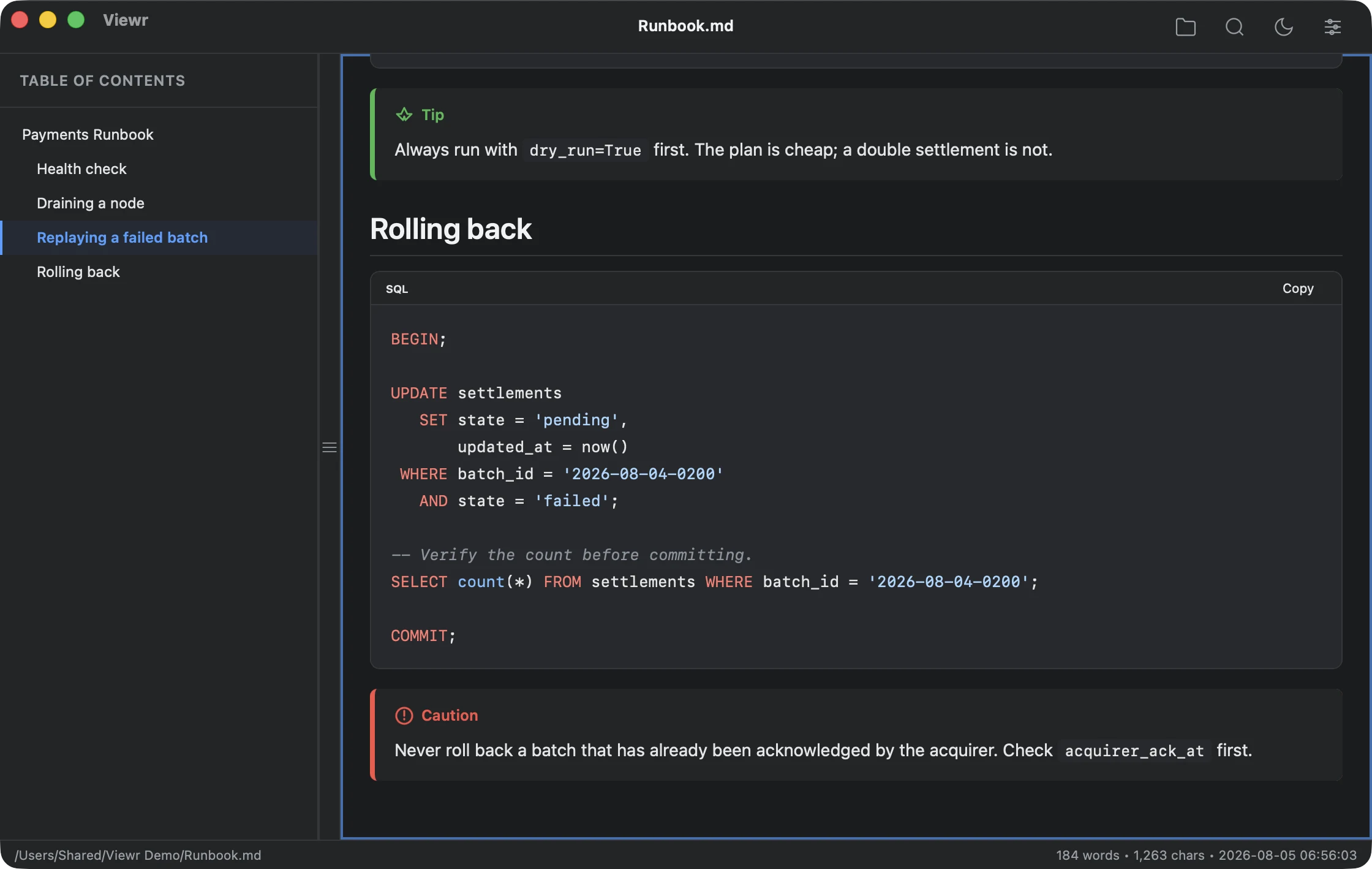Click the updated_at = now() line
Viewport: 1372px width, 869px height.
pos(543,447)
